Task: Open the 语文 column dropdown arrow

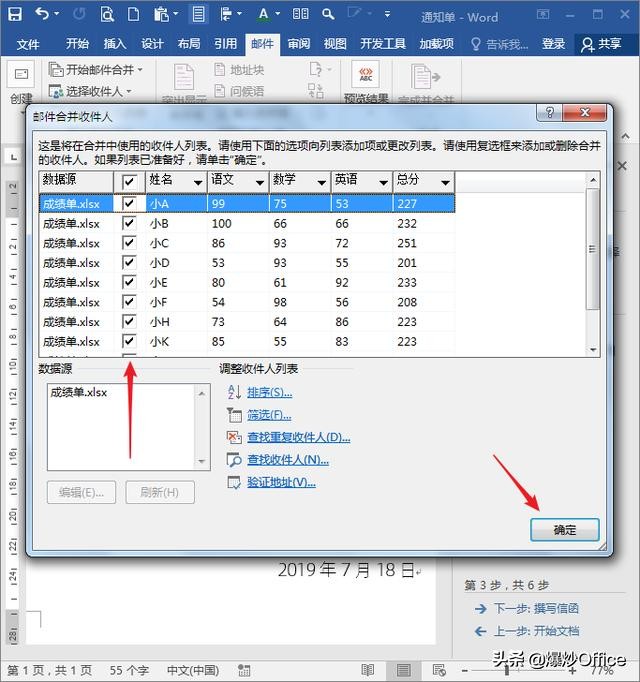Action: [260, 183]
